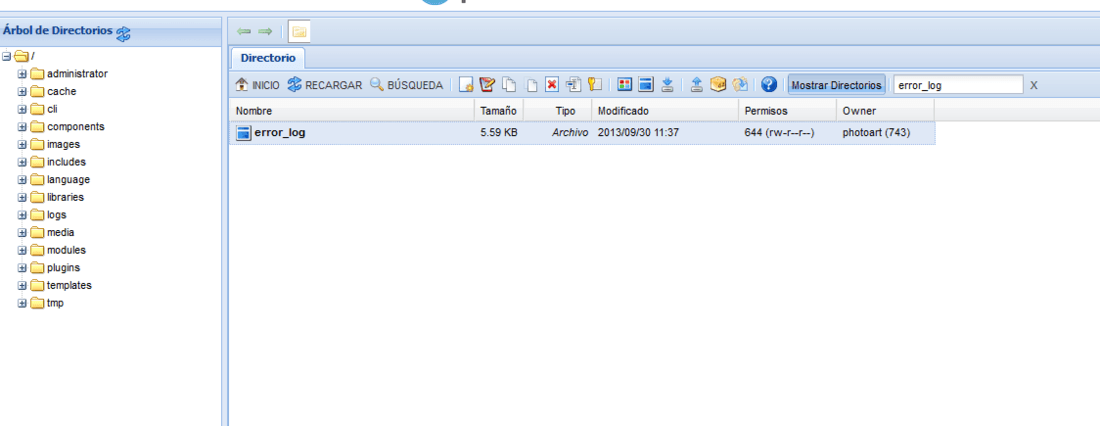
Task: Reload the listing with RECARGAR
Action: [x=325, y=85]
